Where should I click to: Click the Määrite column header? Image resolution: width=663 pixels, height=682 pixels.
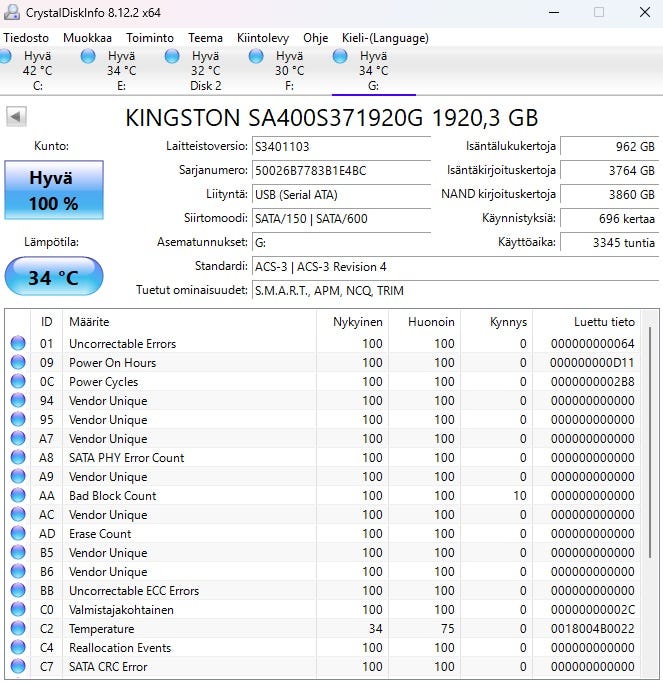(189, 322)
